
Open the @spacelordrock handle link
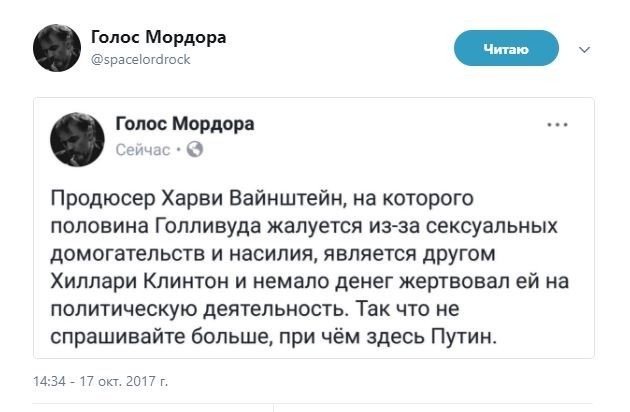click(x=140, y=59)
